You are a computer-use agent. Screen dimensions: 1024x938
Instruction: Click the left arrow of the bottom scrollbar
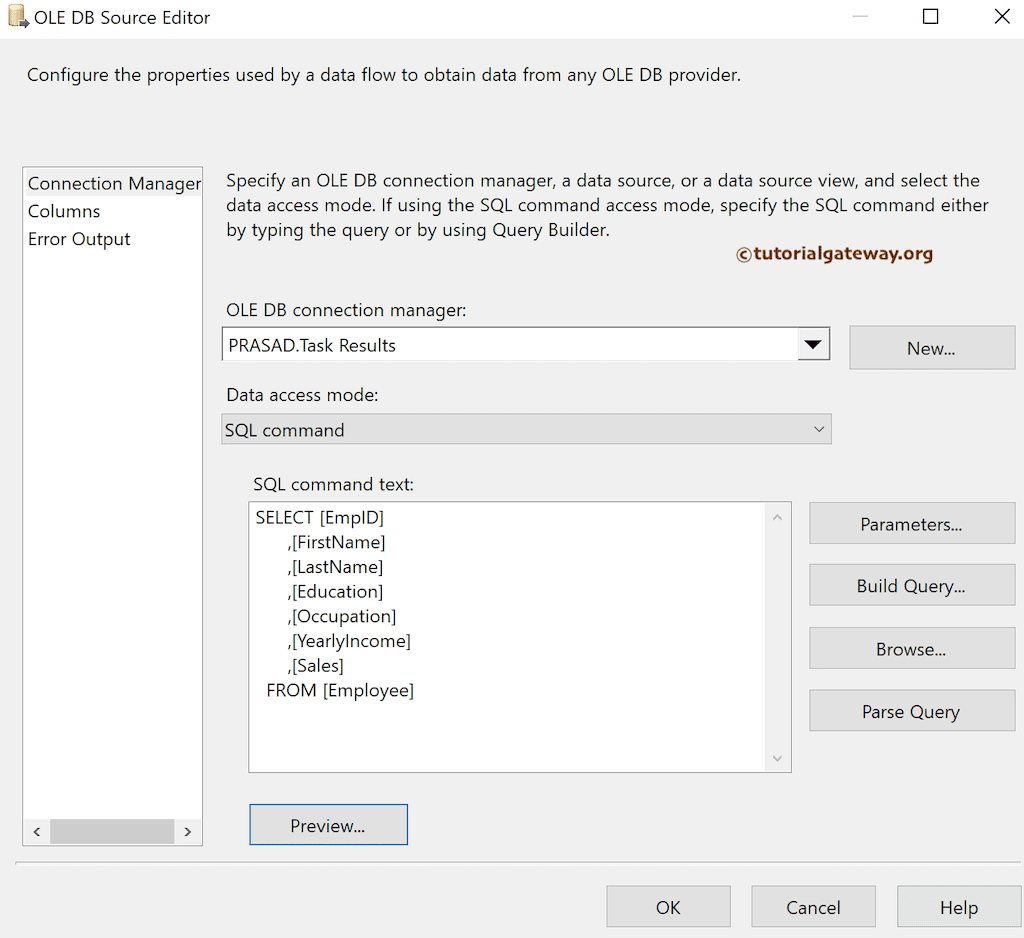[x=36, y=831]
